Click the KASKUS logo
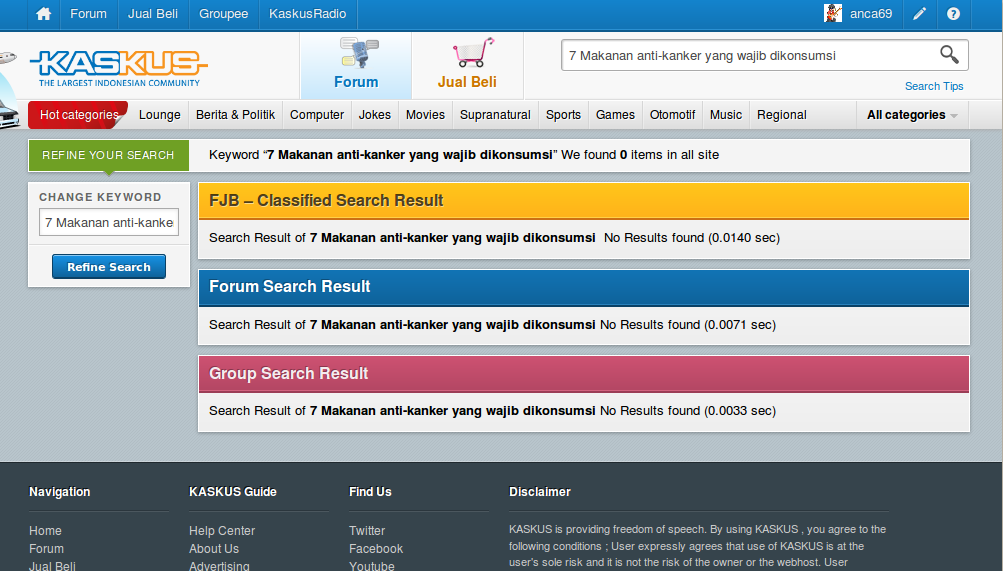 (119, 68)
